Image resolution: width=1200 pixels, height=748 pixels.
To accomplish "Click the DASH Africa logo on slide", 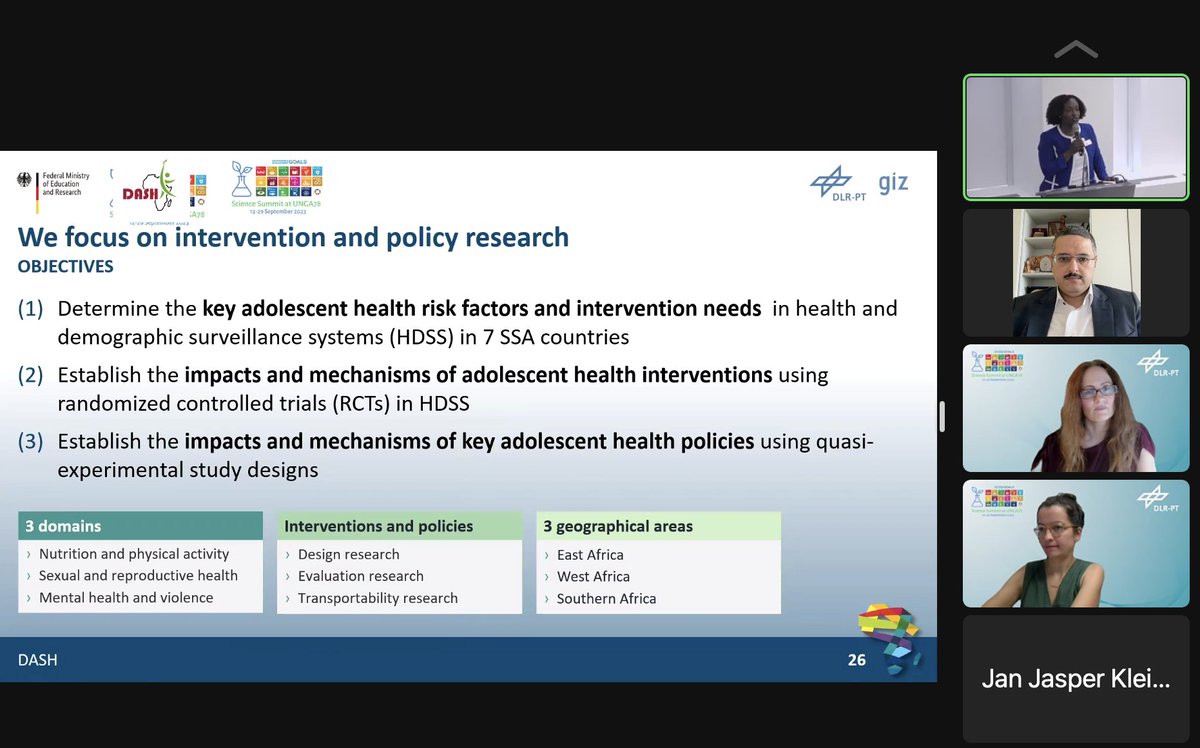I will pos(149,188).
